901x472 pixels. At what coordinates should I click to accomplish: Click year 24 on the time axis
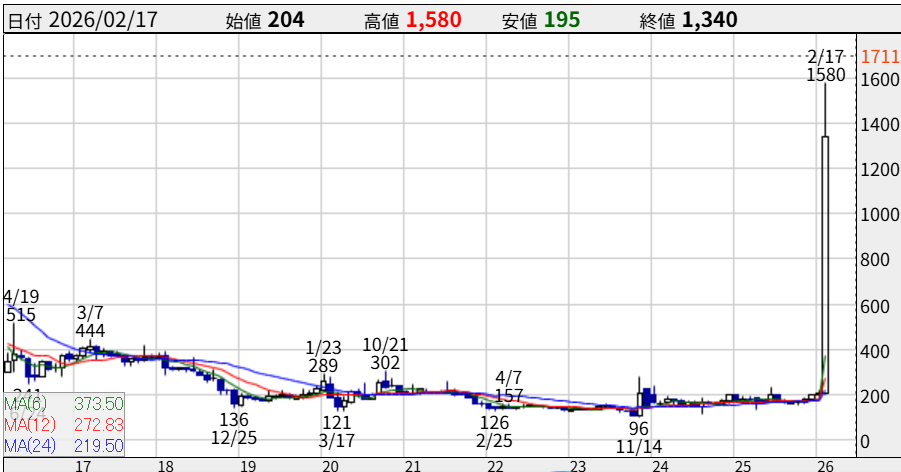click(x=659, y=466)
